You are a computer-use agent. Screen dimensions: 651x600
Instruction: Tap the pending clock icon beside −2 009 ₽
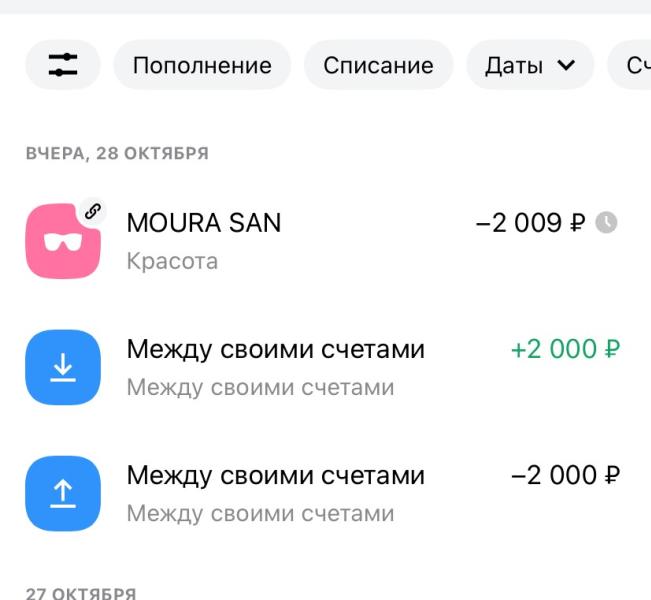[x=606, y=222]
